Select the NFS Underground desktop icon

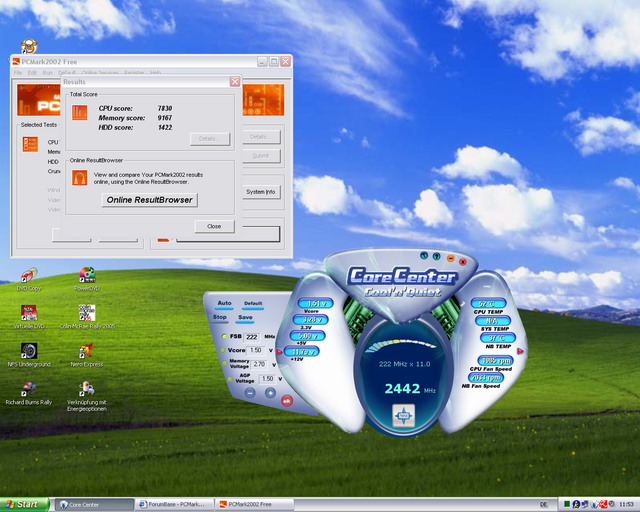(x=29, y=354)
